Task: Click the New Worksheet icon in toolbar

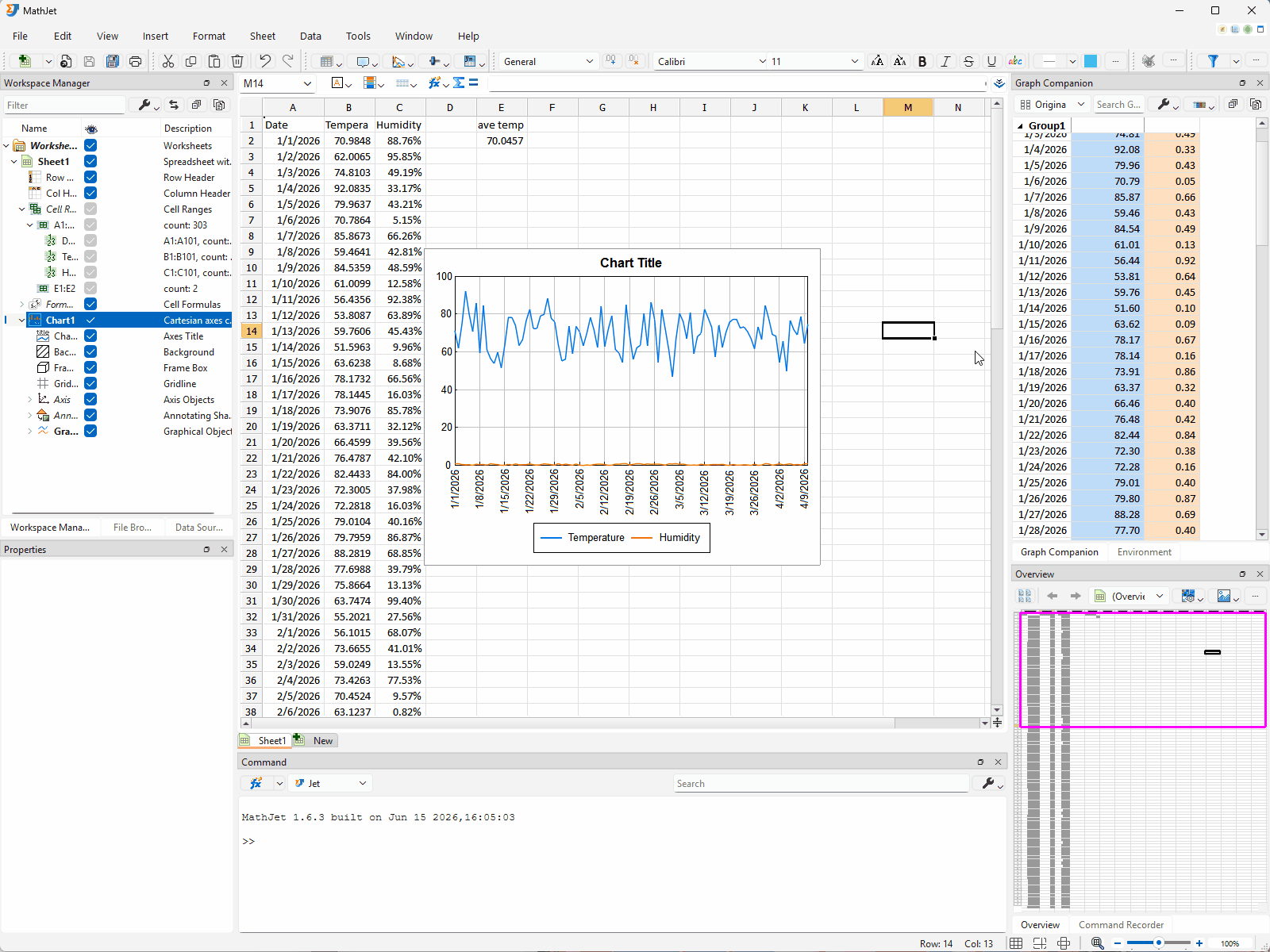Action: tap(25, 61)
